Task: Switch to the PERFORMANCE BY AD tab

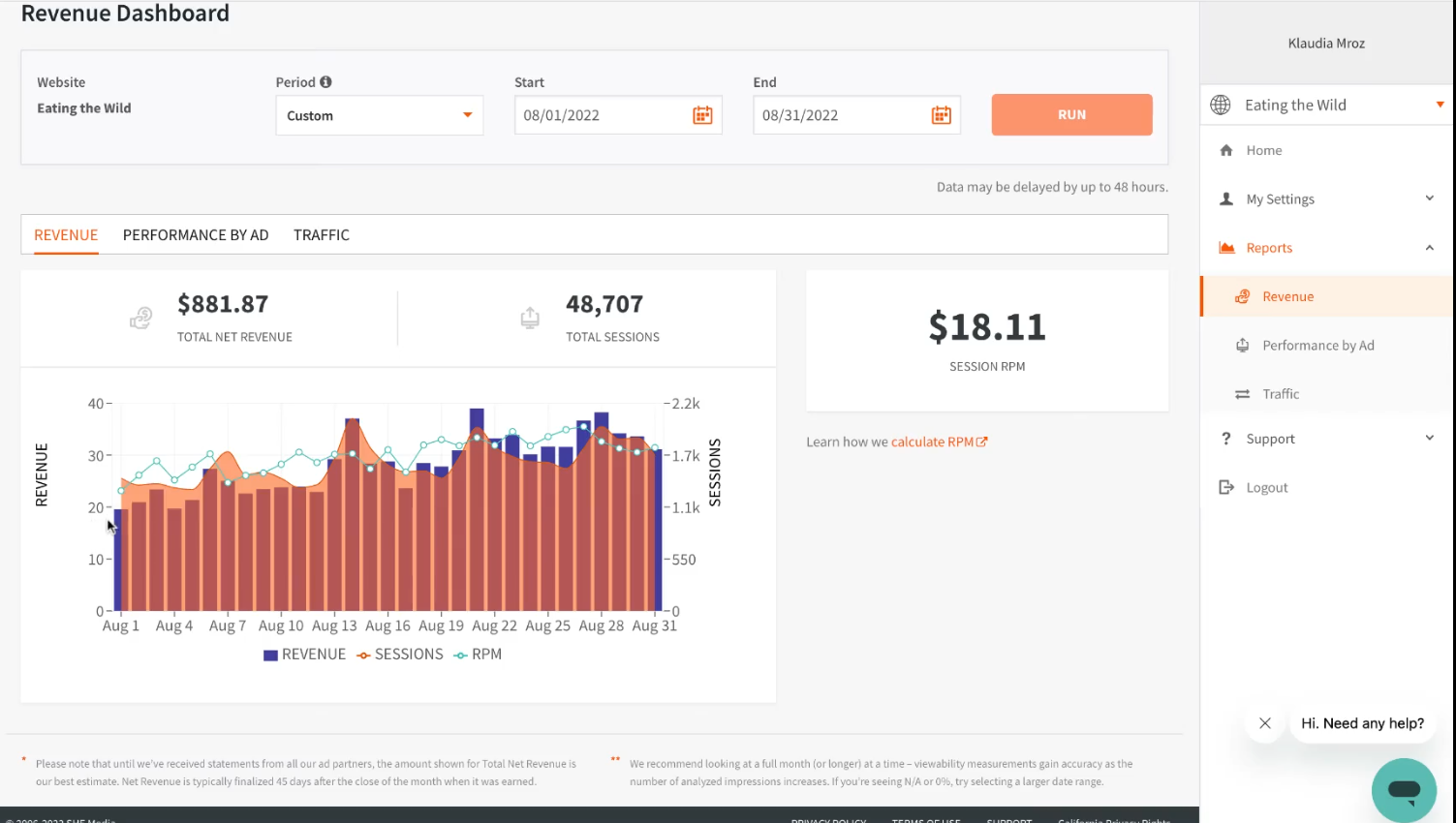Action: [196, 235]
